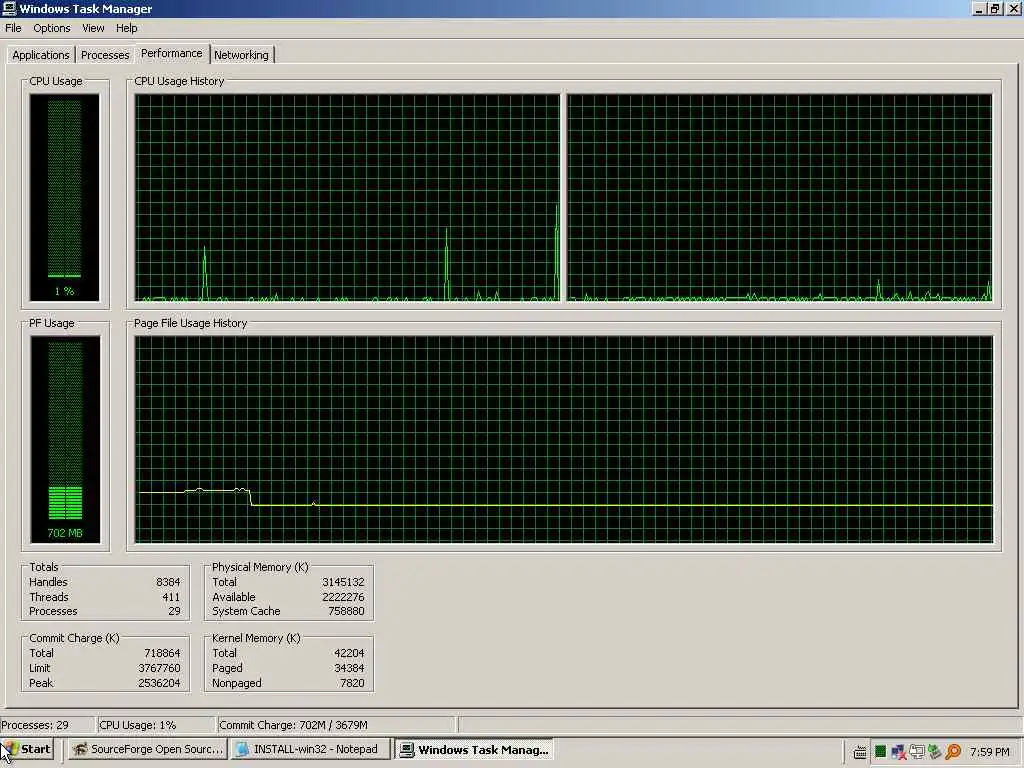Click the System Cache label

point(246,611)
